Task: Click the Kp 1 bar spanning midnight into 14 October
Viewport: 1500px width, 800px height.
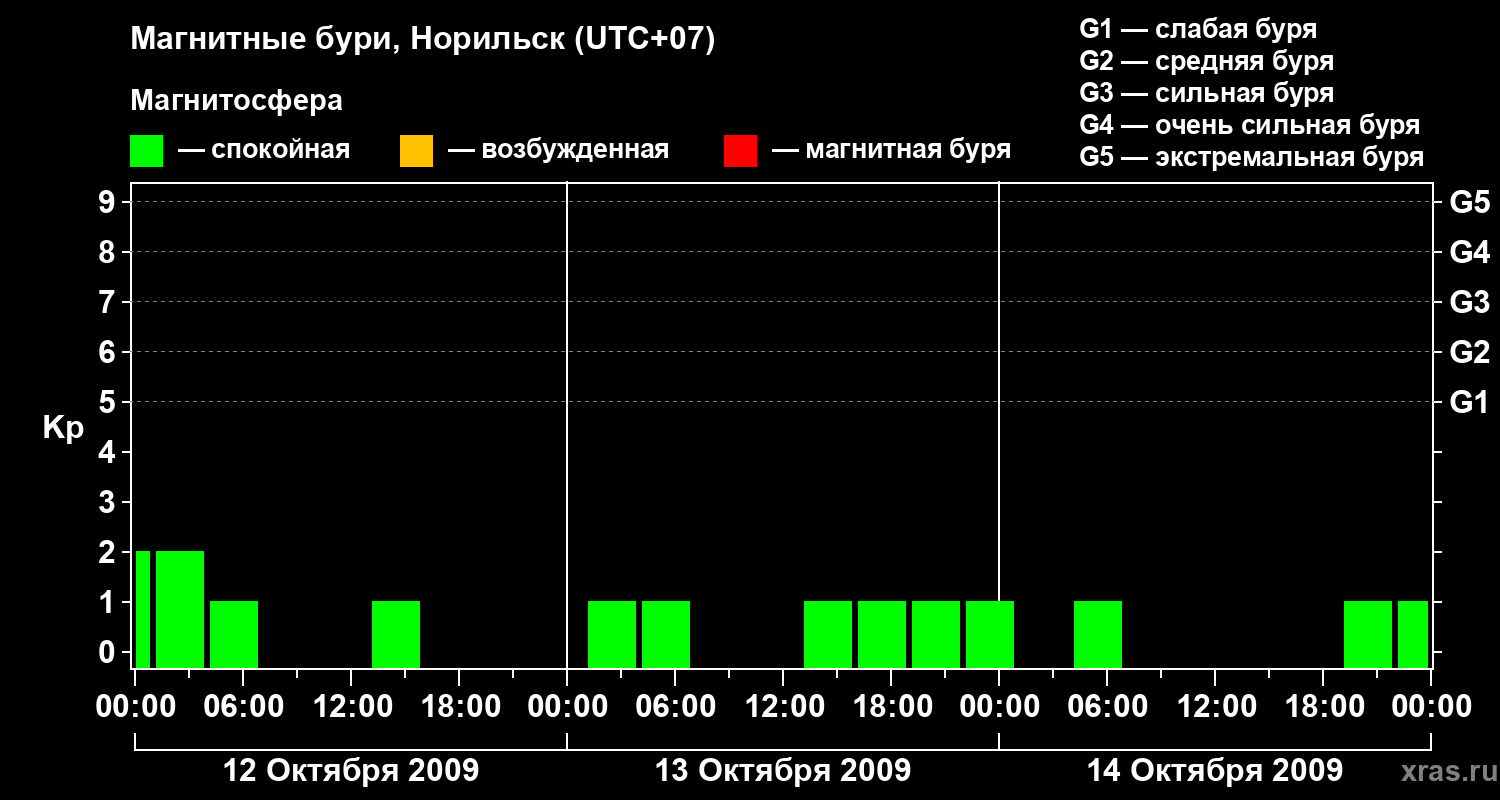Action: [990, 634]
